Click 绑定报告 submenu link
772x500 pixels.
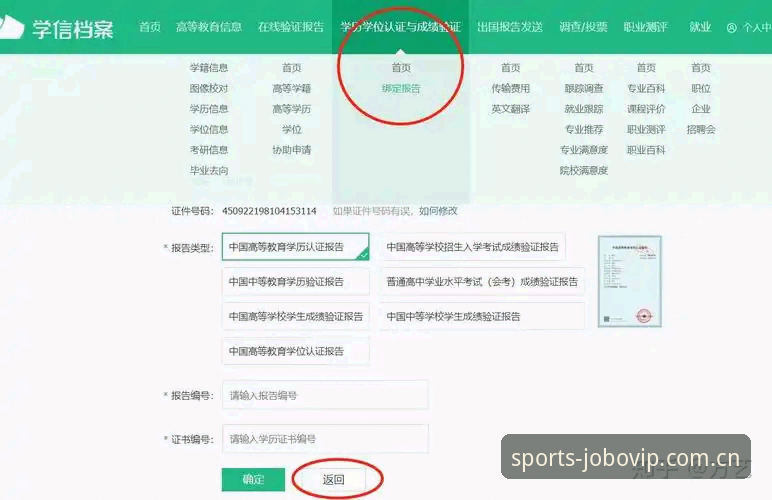401,89
